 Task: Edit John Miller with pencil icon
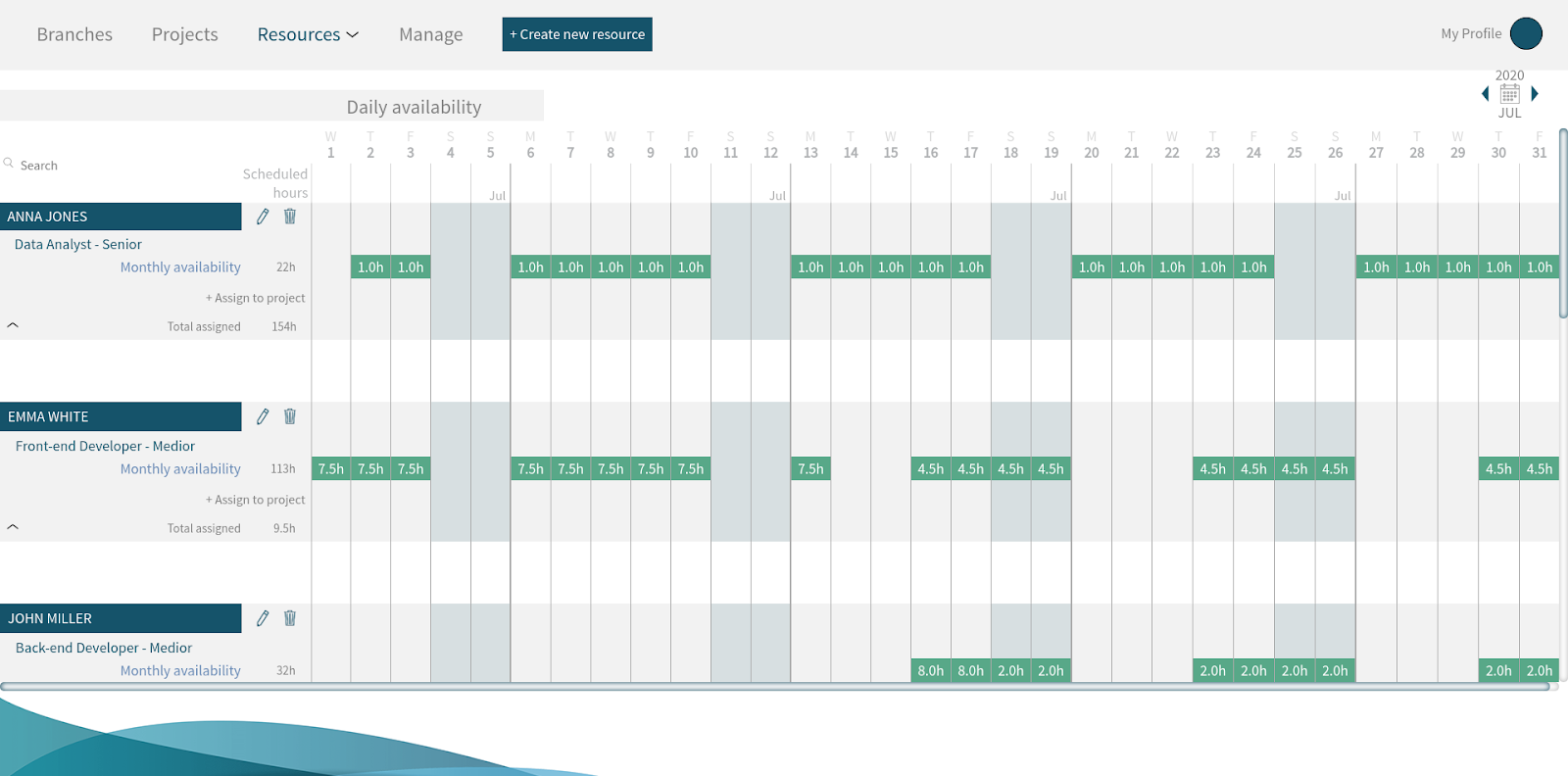[x=263, y=618]
